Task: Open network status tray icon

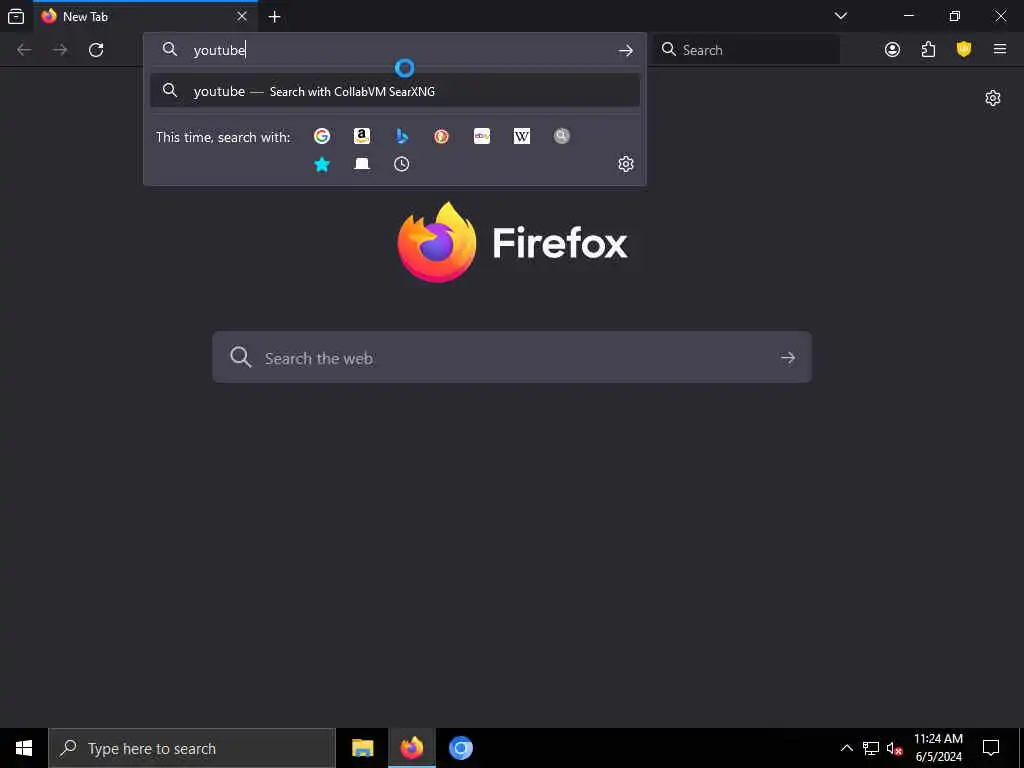Action: pos(871,748)
